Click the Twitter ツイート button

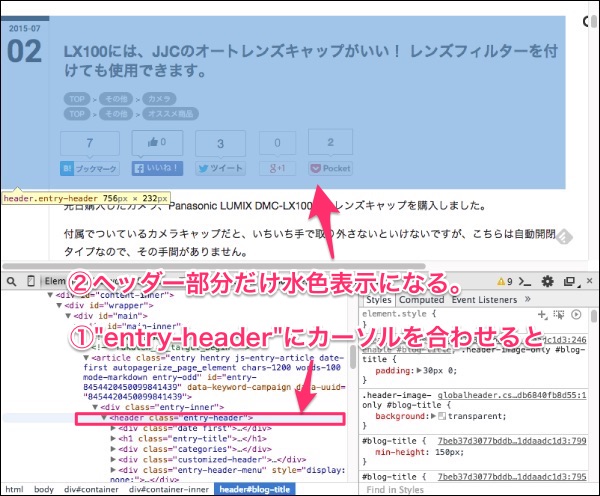click(x=220, y=168)
